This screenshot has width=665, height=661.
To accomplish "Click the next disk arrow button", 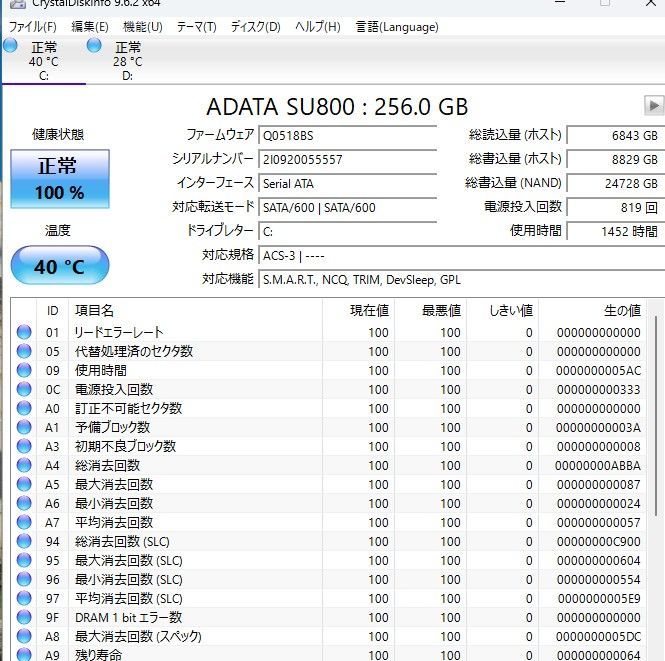I will point(654,105).
